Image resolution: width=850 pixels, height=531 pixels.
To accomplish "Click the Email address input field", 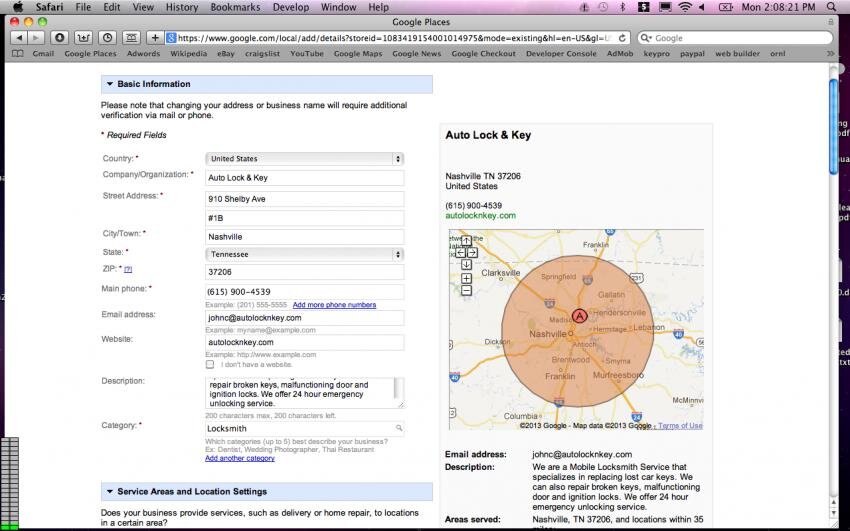I will pyautogui.click(x=305, y=318).
